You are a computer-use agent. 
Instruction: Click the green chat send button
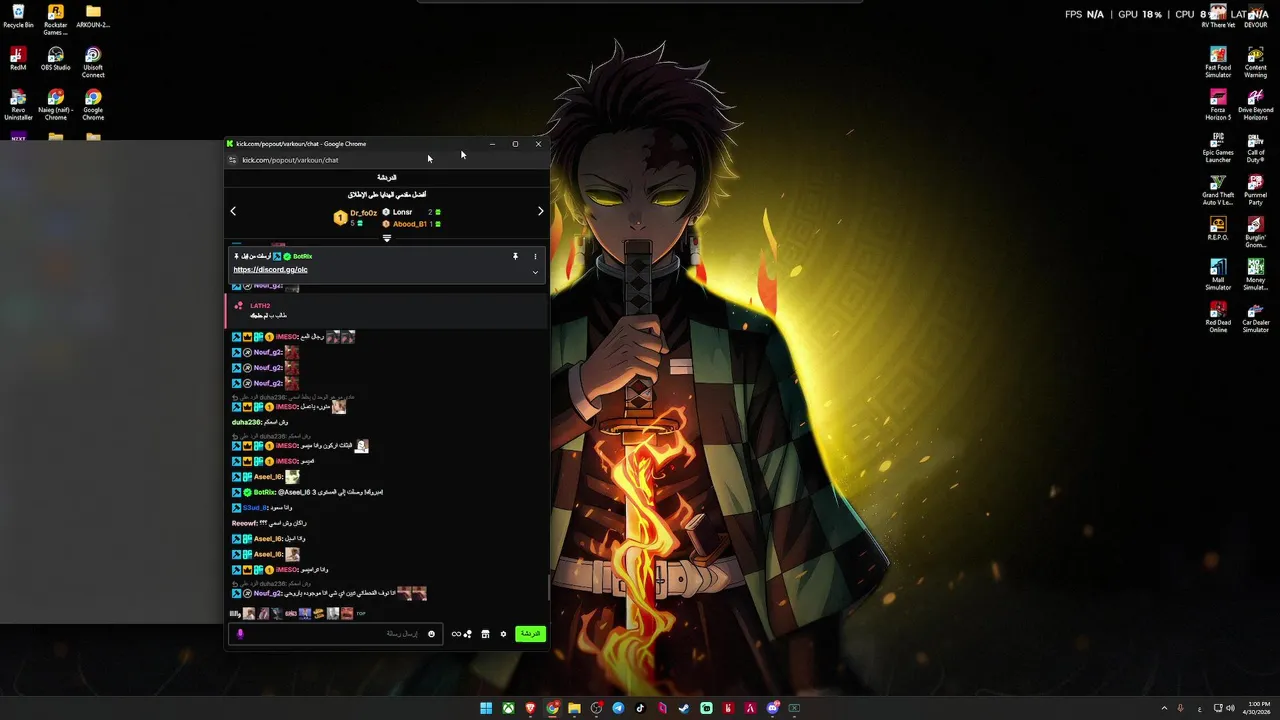pos(530,634)
